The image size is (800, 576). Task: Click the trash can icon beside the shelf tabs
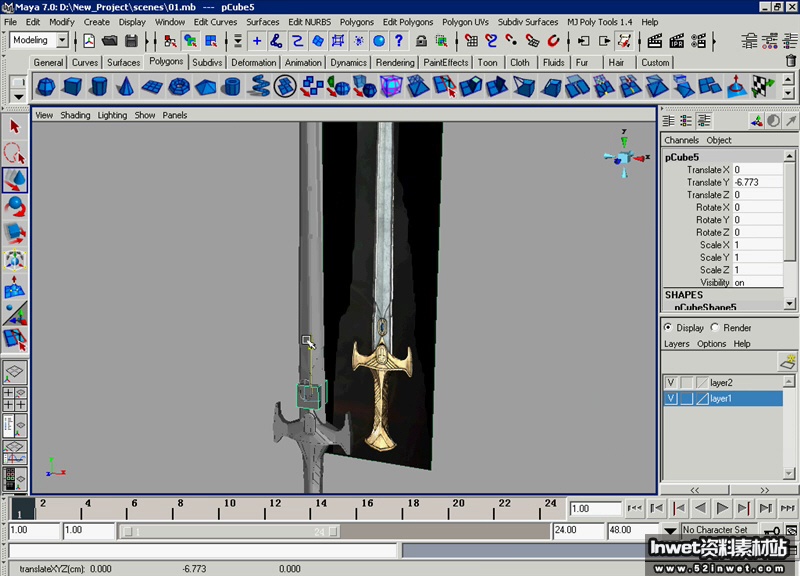[790, 61]
